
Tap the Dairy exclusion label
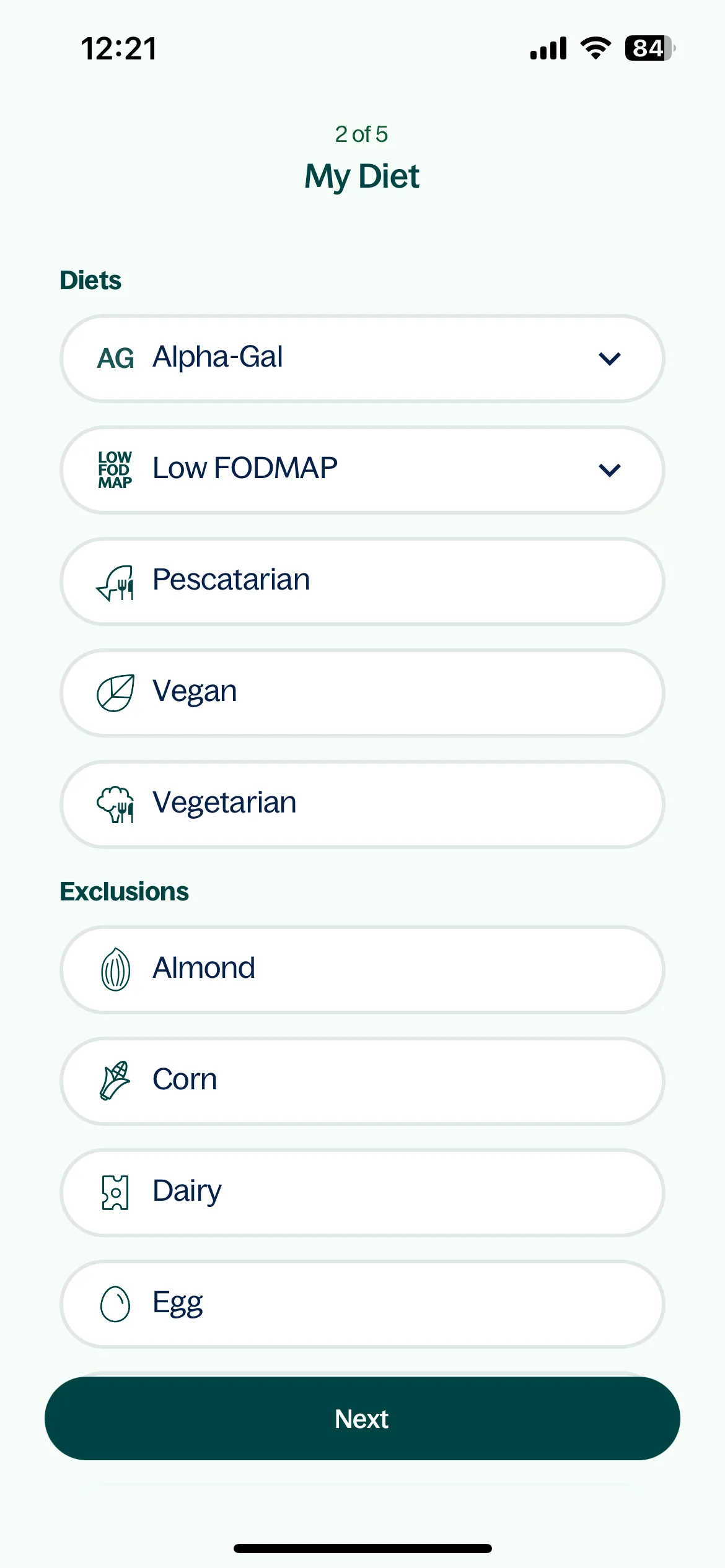point(187,1191)
